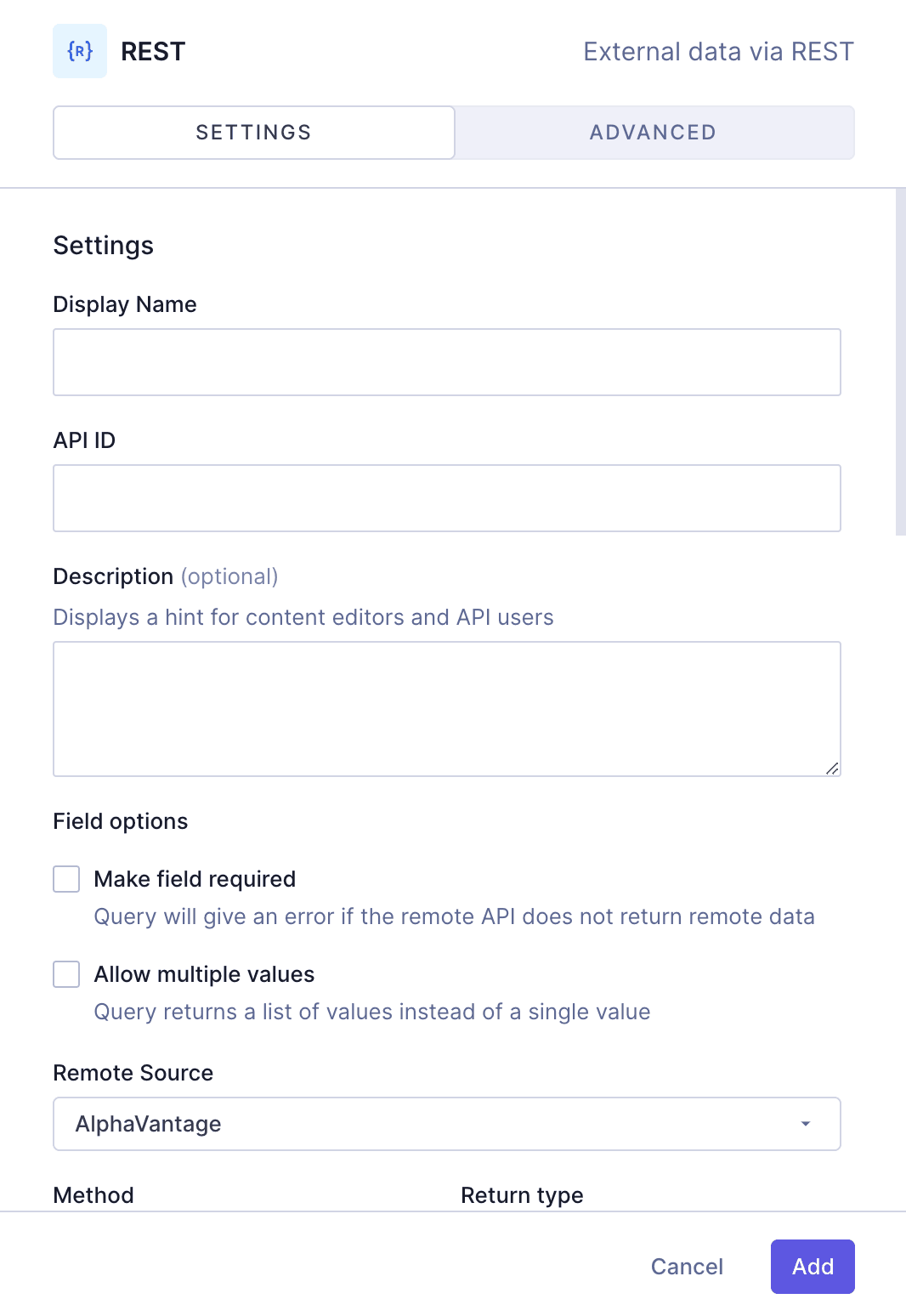The height and width of the screenshot is (1316, 906).
Task: Click the Method label
Action: coord(93,1195)
